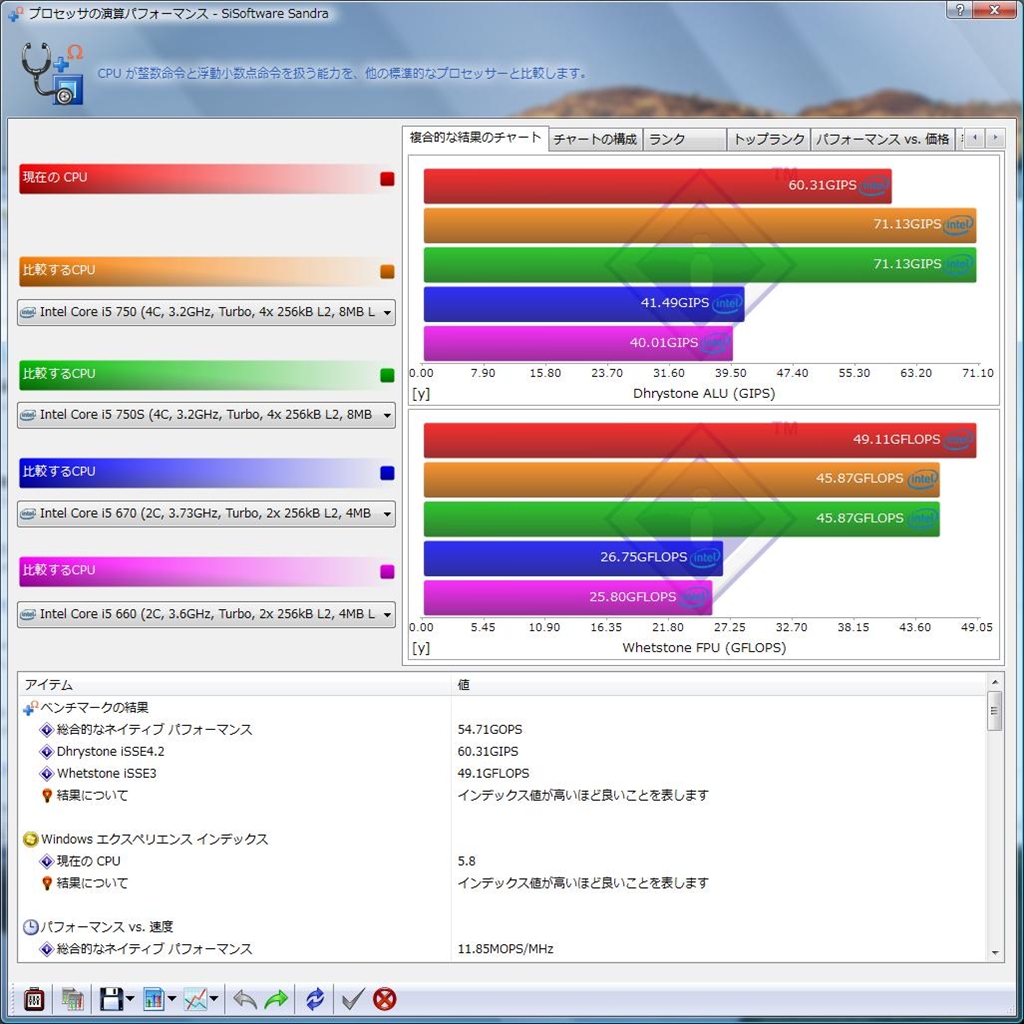Switch to the ランク tab
This screenshot has height=1024, width=1024.
[684, 139]
